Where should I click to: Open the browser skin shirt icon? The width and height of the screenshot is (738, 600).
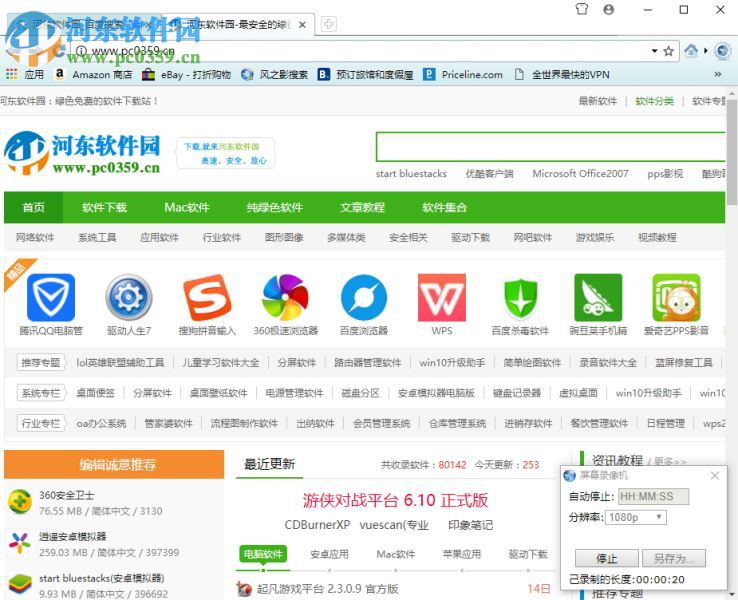coord(582,9)
